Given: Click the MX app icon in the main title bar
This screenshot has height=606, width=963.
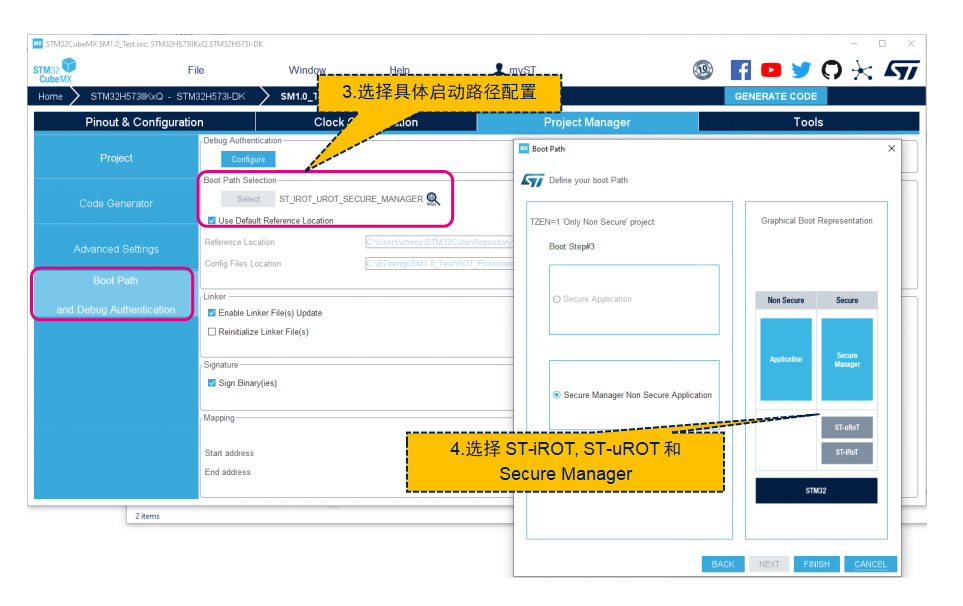Looking at the screenshot, I should pyautogui.click(x=37, y=44).
